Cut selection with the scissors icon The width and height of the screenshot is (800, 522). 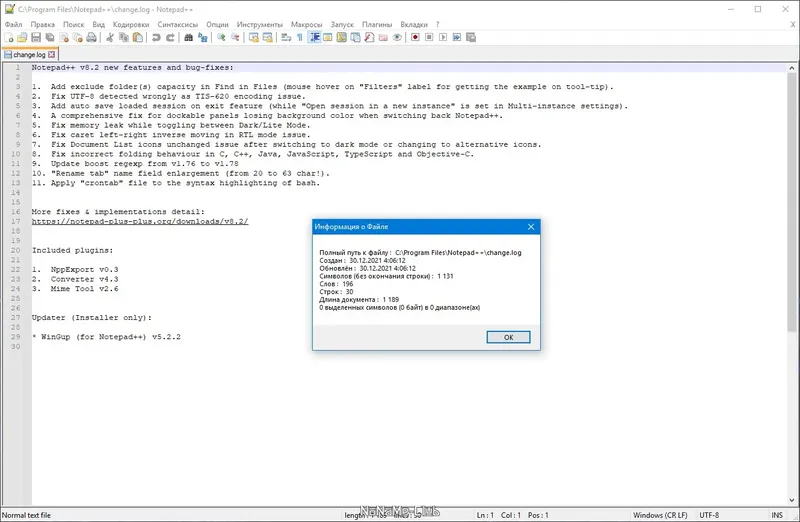110,37
